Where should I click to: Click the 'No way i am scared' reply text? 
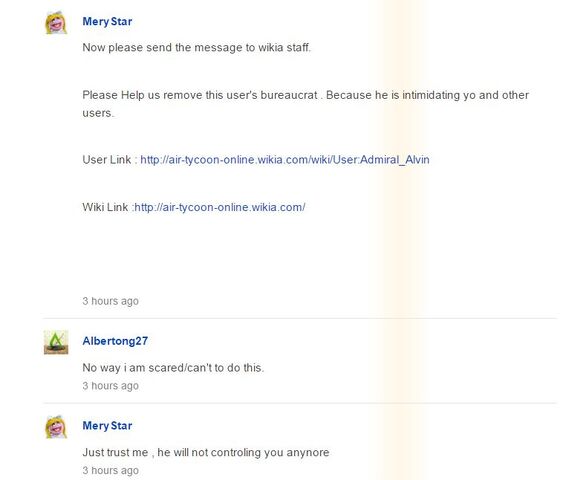tap(173, 368)
